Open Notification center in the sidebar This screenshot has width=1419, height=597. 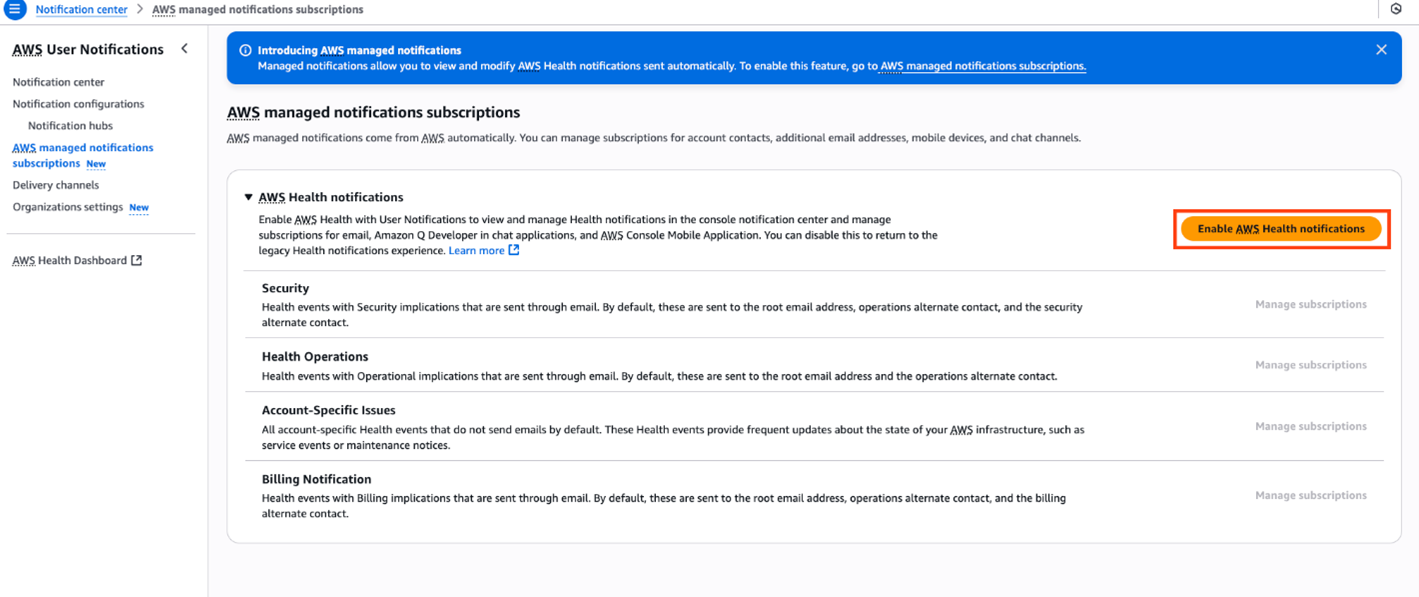(58, 82)
